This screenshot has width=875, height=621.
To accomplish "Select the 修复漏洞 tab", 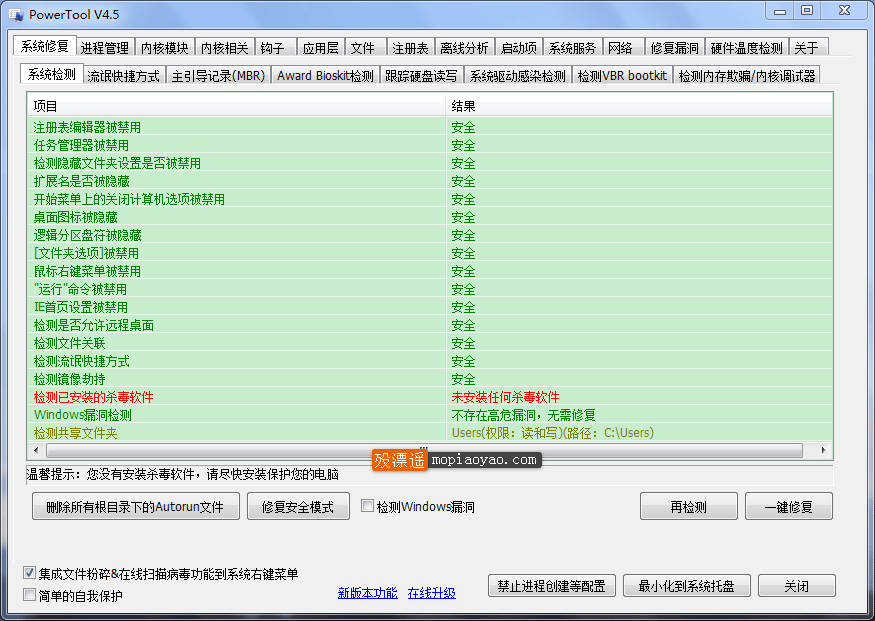I will click(x=674, y=48).
